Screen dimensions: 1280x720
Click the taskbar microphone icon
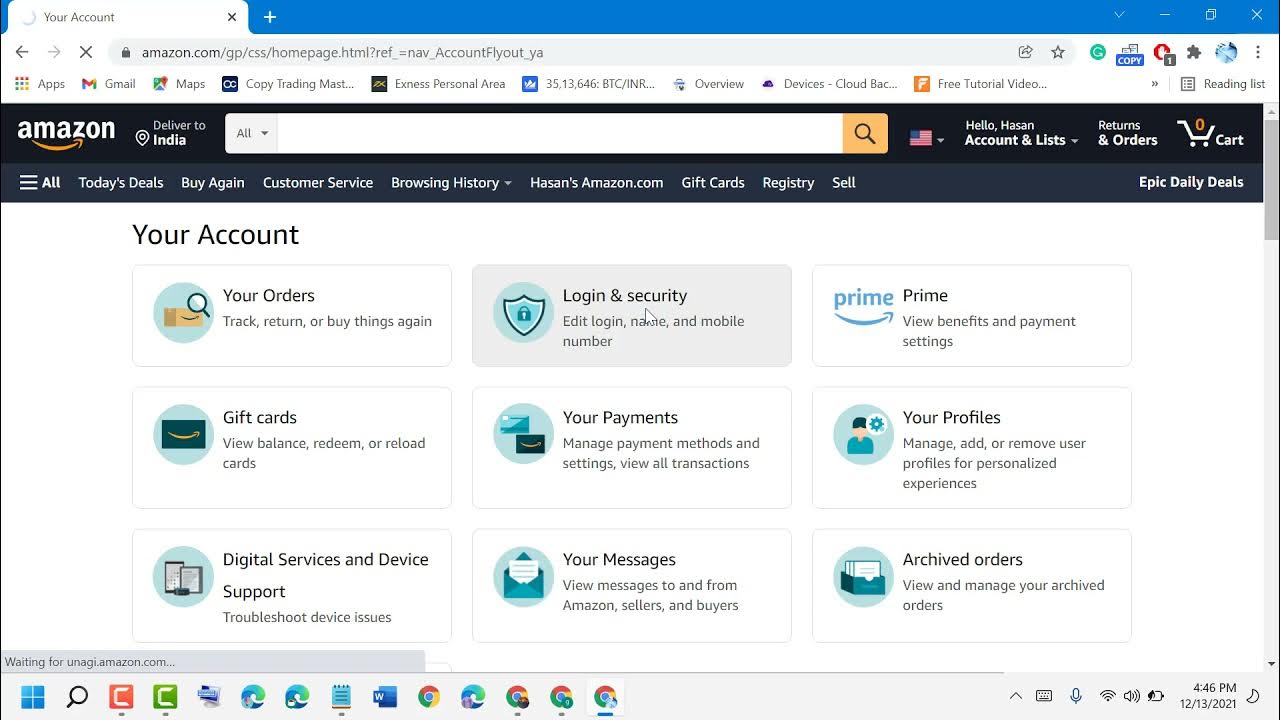tap(1076, 696)
